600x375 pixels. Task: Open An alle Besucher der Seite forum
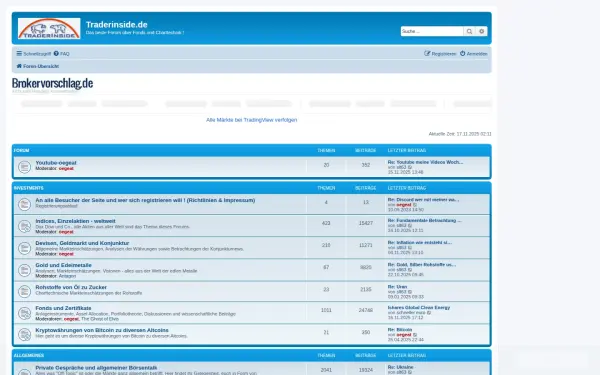(x=145, y=200)
